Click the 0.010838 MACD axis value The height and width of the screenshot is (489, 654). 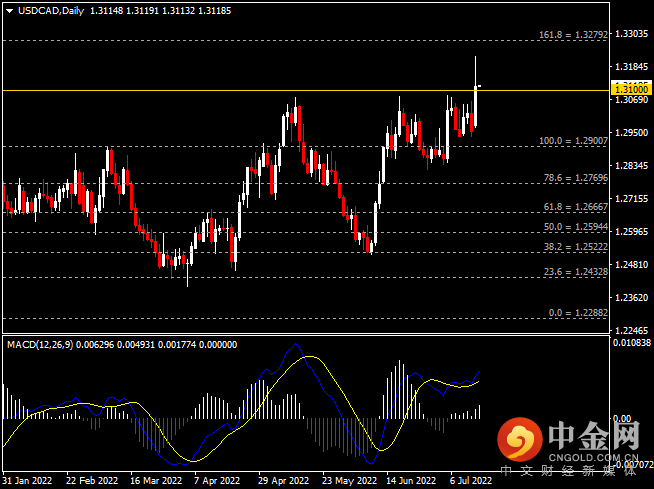coord(632,343)
